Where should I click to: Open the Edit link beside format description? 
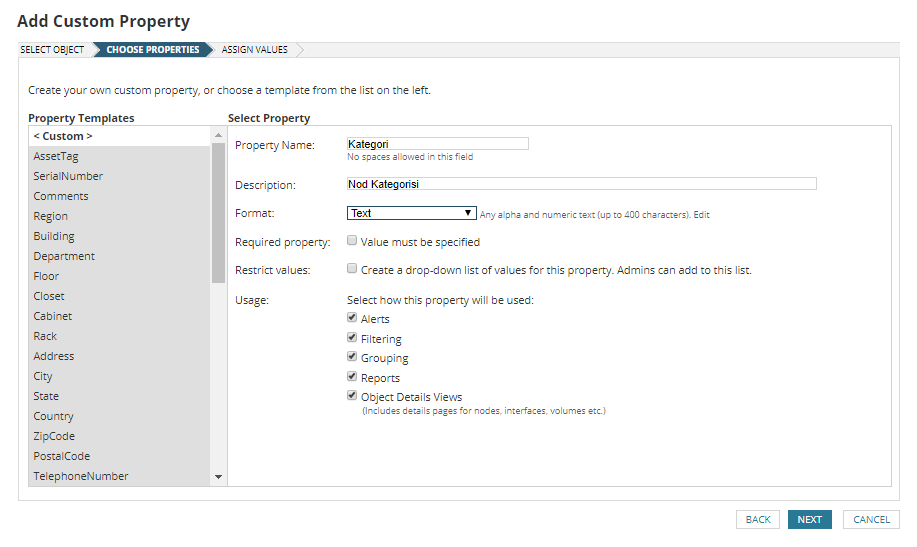pos(701,215)
